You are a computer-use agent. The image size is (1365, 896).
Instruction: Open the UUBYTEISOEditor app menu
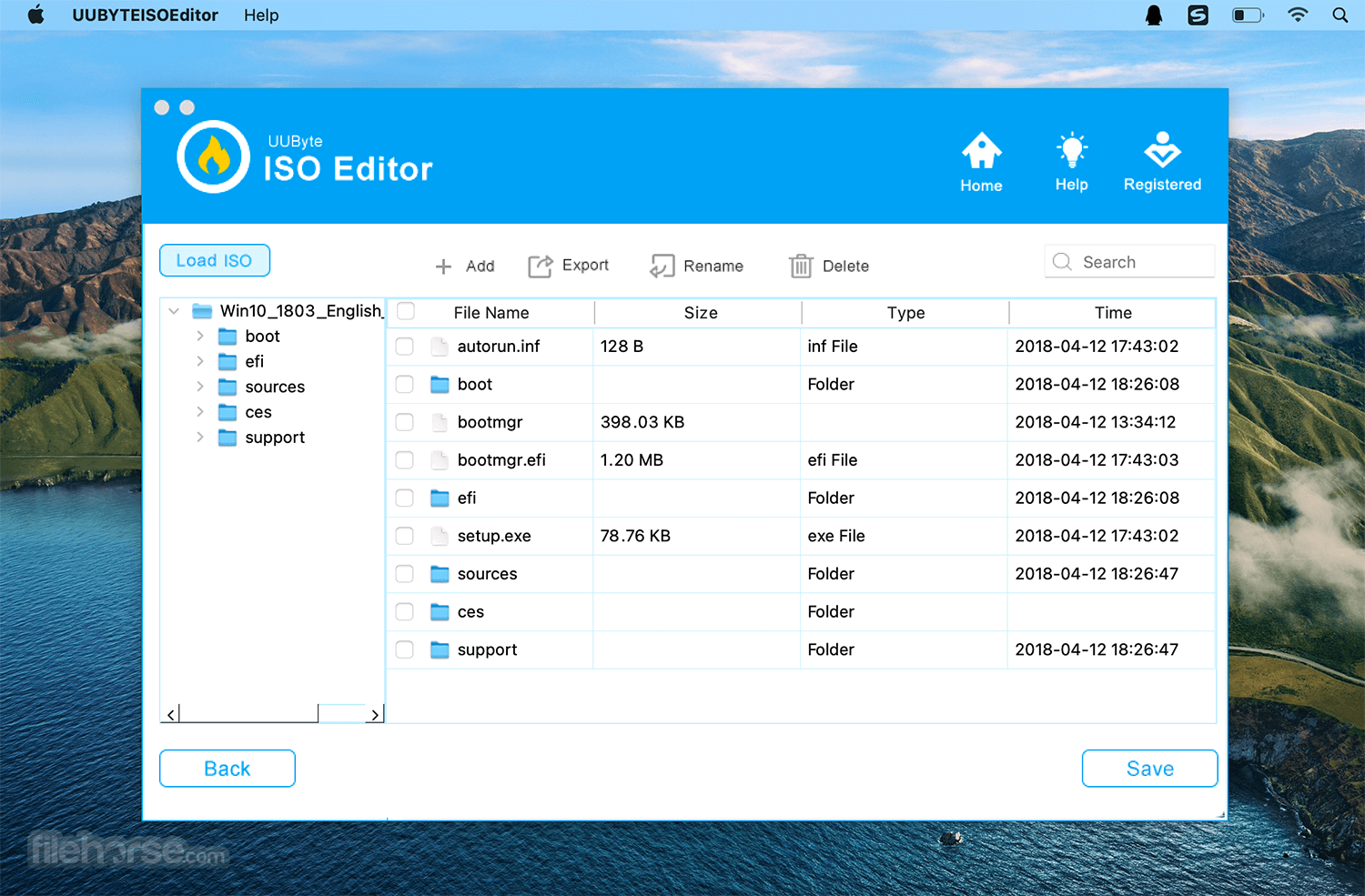click(x=146, y=15)
